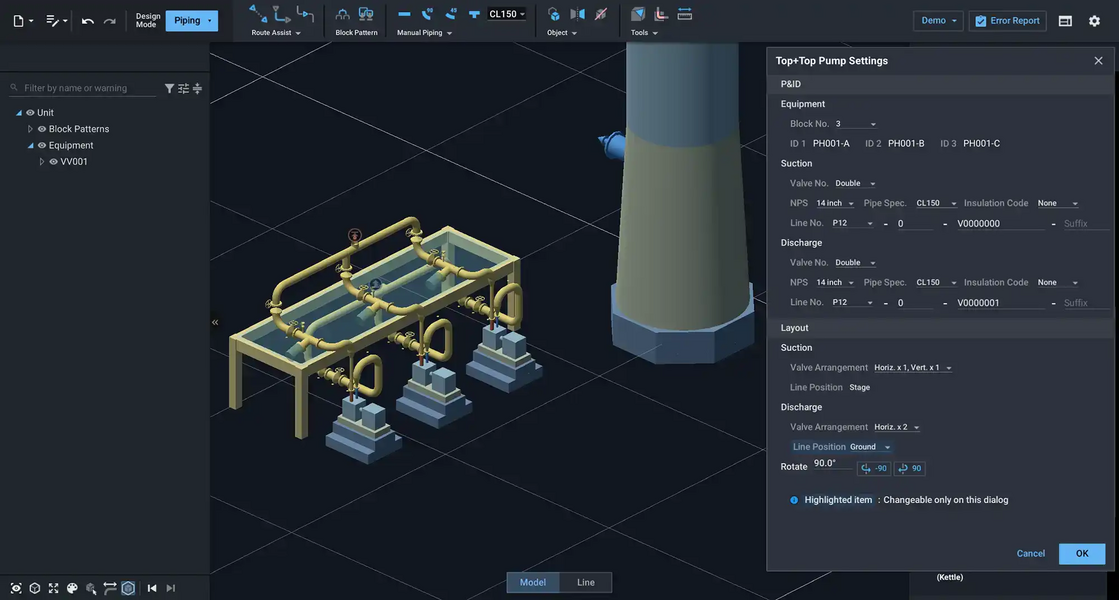Click the OK button
The width and height of the screenshot is (1119, 600).
point(1082,553)
